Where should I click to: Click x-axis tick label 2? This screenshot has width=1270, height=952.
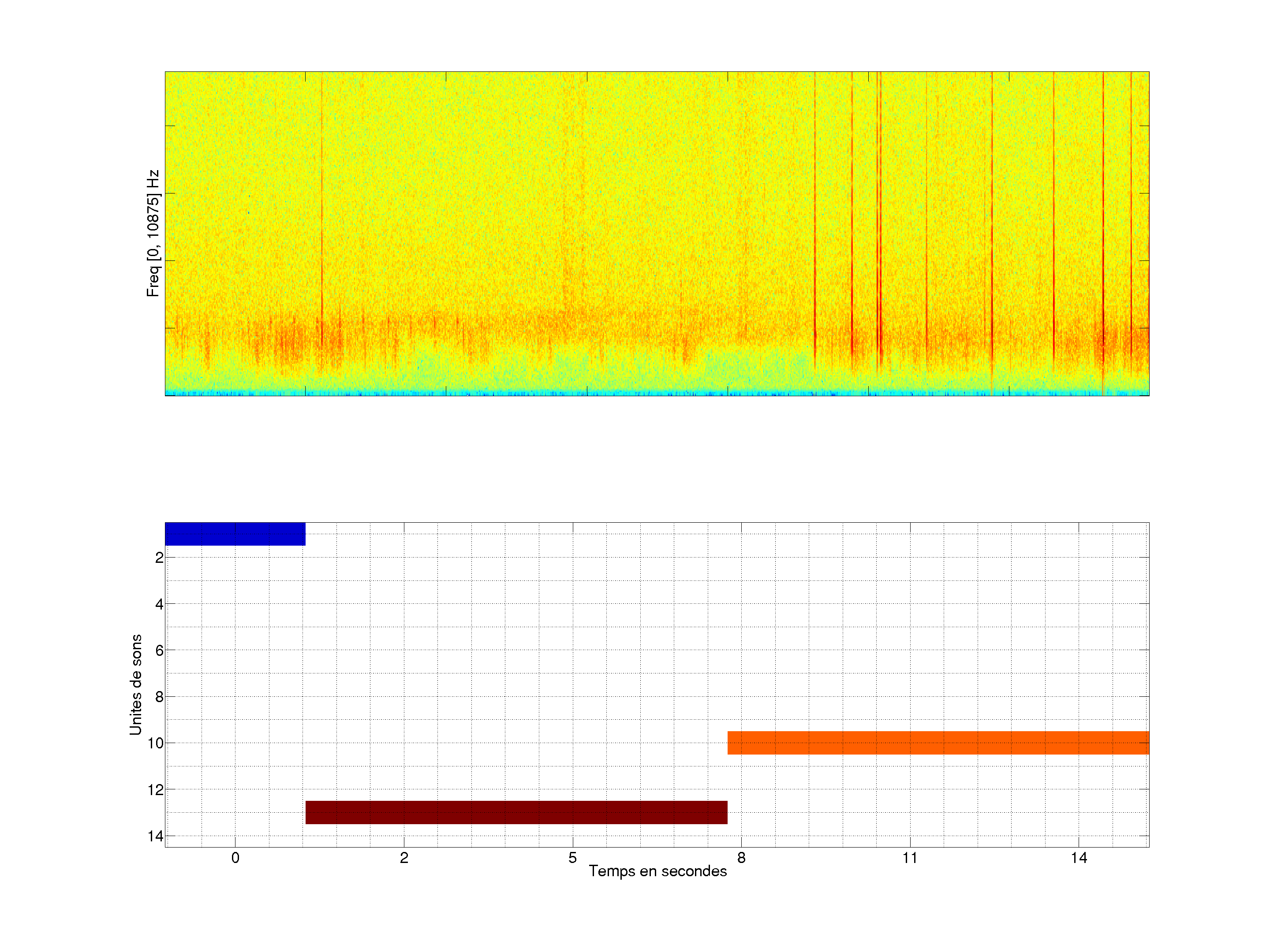pos(403,858)
